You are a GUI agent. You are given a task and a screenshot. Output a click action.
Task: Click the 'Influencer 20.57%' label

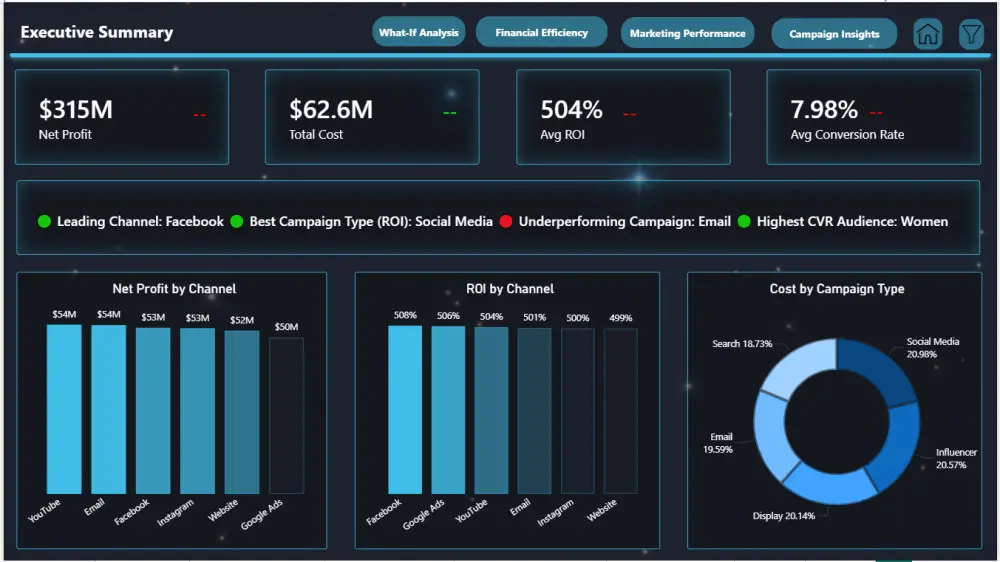955,458
